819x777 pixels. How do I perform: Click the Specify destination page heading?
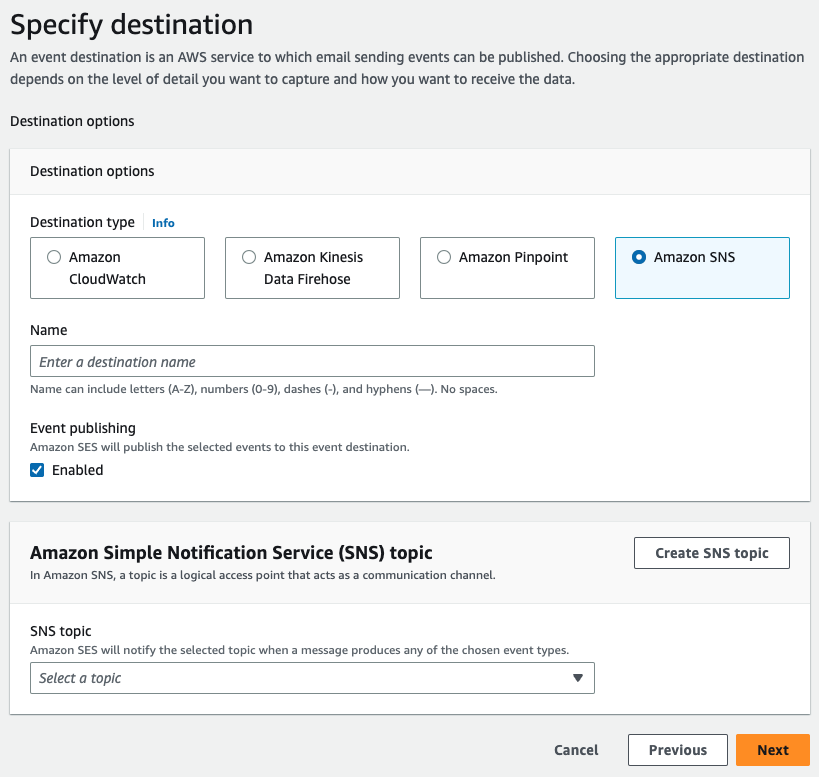tap(131, 23)
